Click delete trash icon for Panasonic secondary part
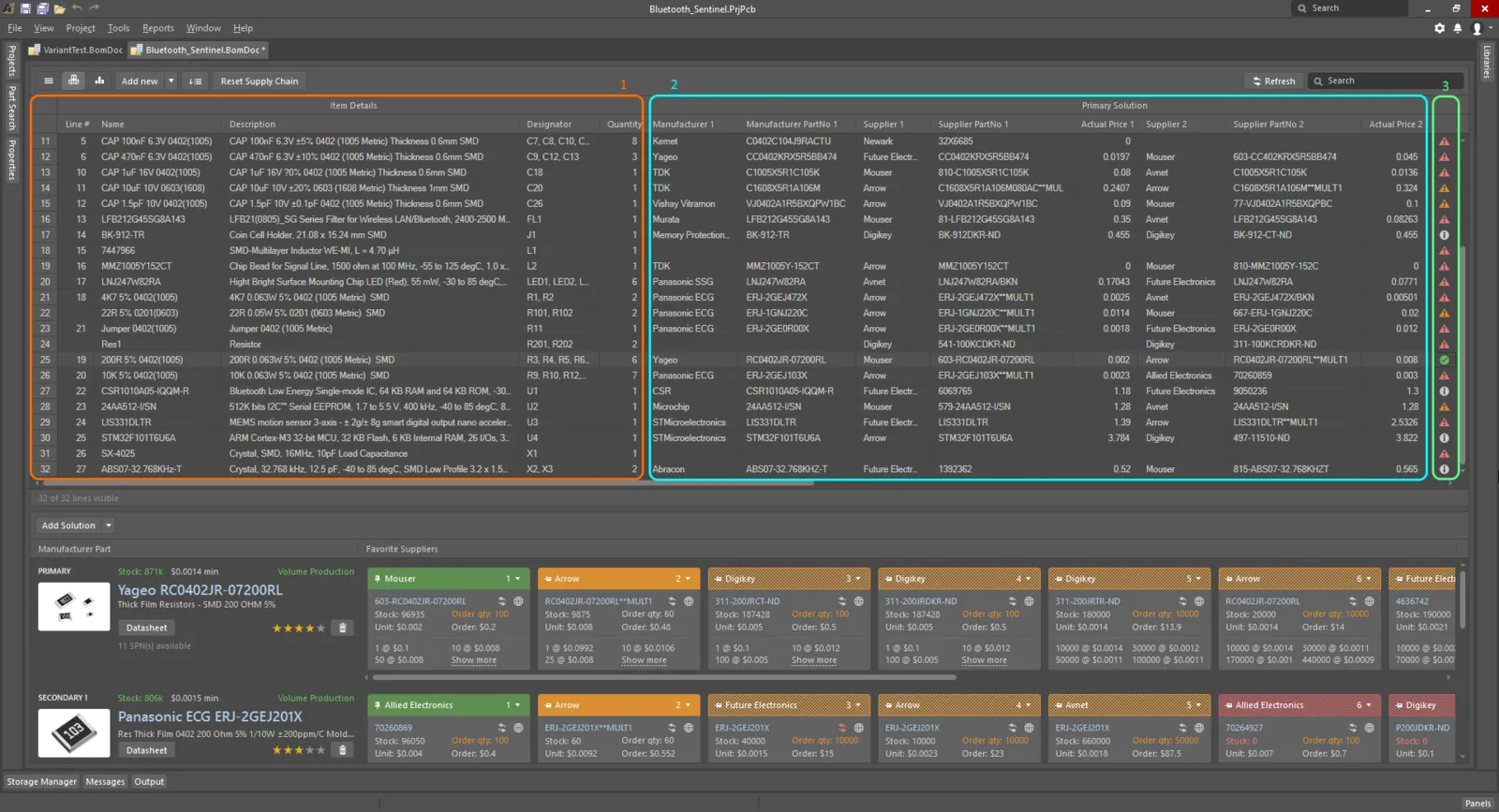 point(343,749)
